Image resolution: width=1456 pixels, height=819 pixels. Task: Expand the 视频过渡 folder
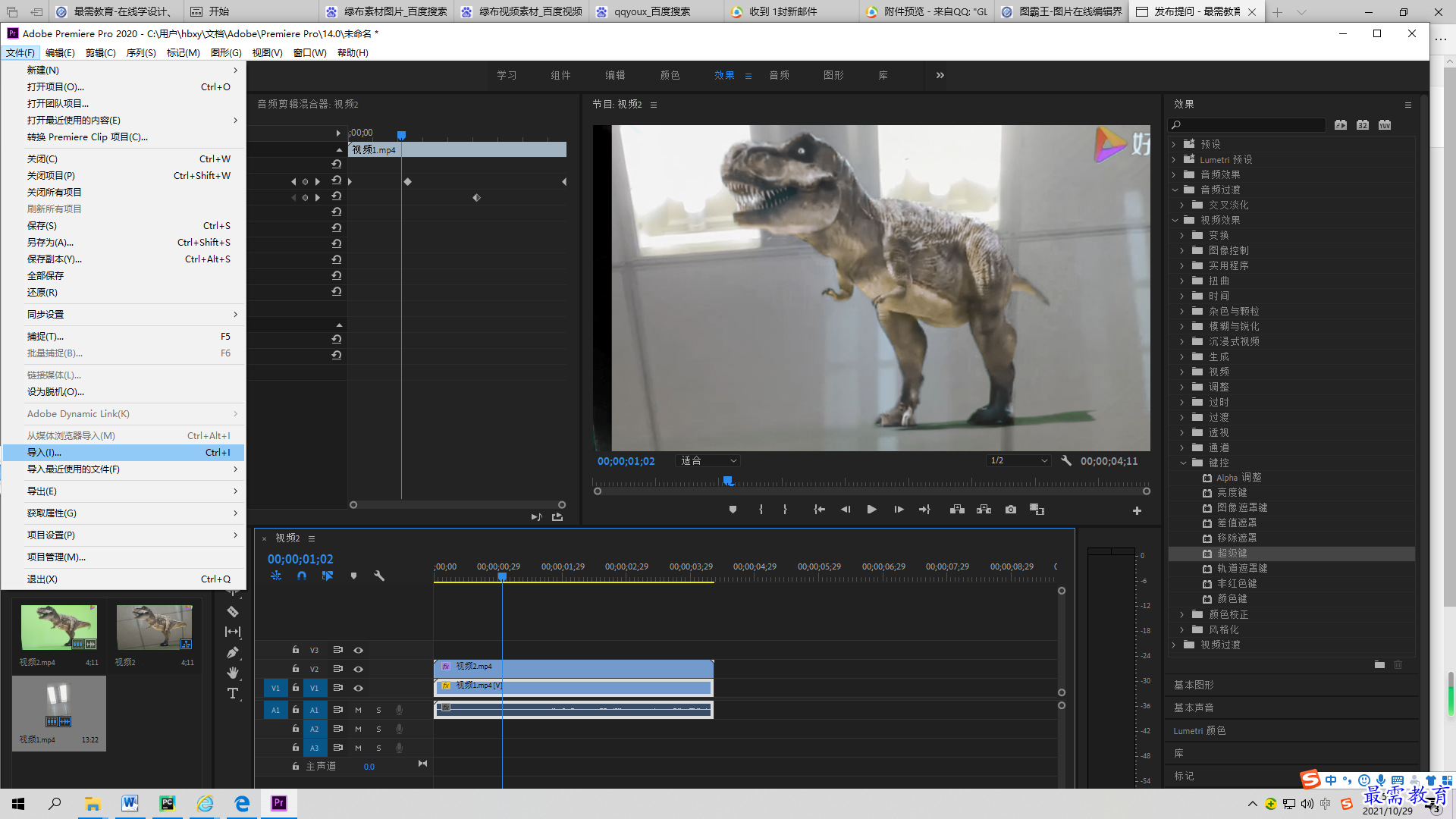(x=1174, y=645)
